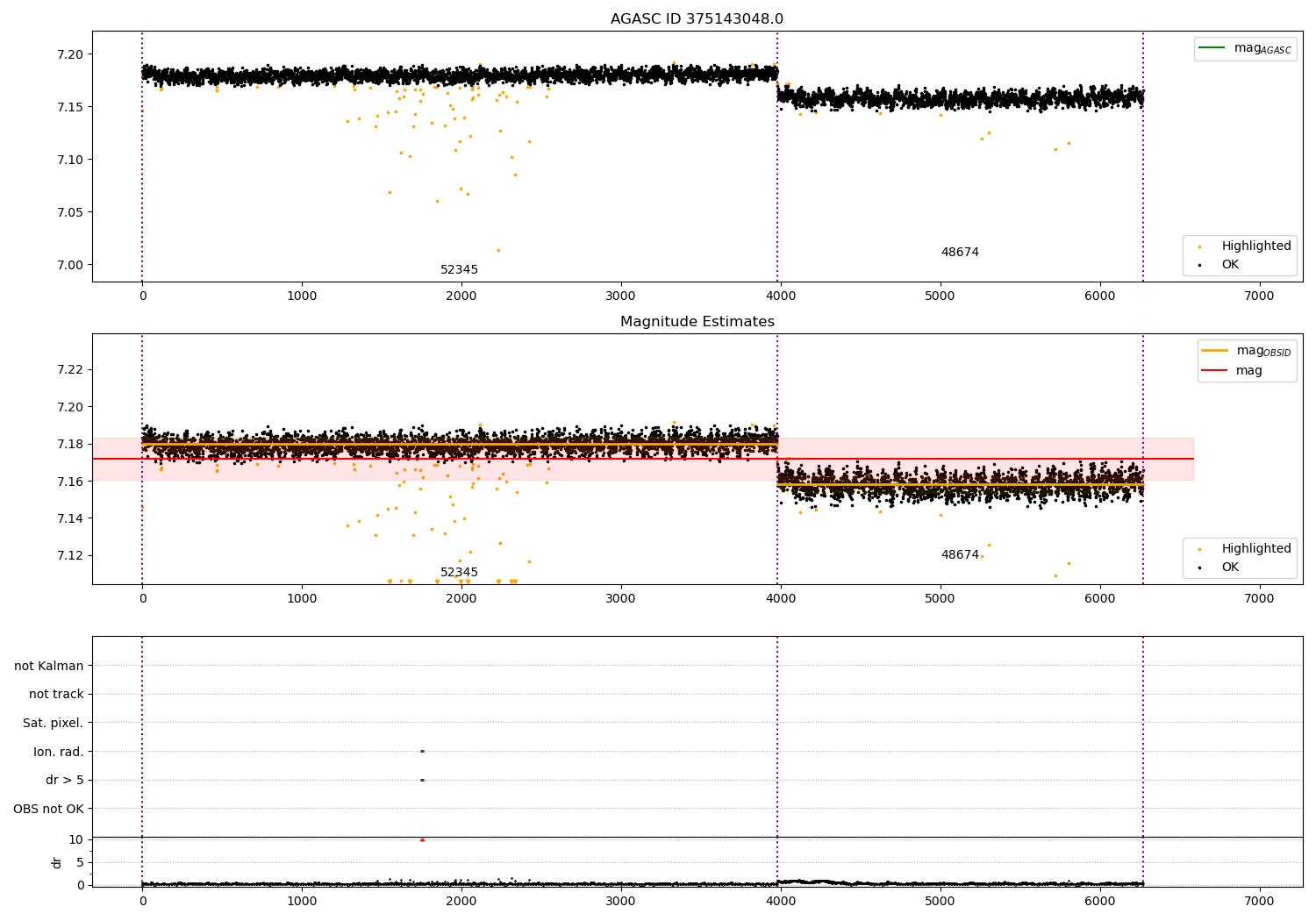Click the 'OBS not OK' row label
This screenshot has width=1316, height=921.
(x=48, y=809)
